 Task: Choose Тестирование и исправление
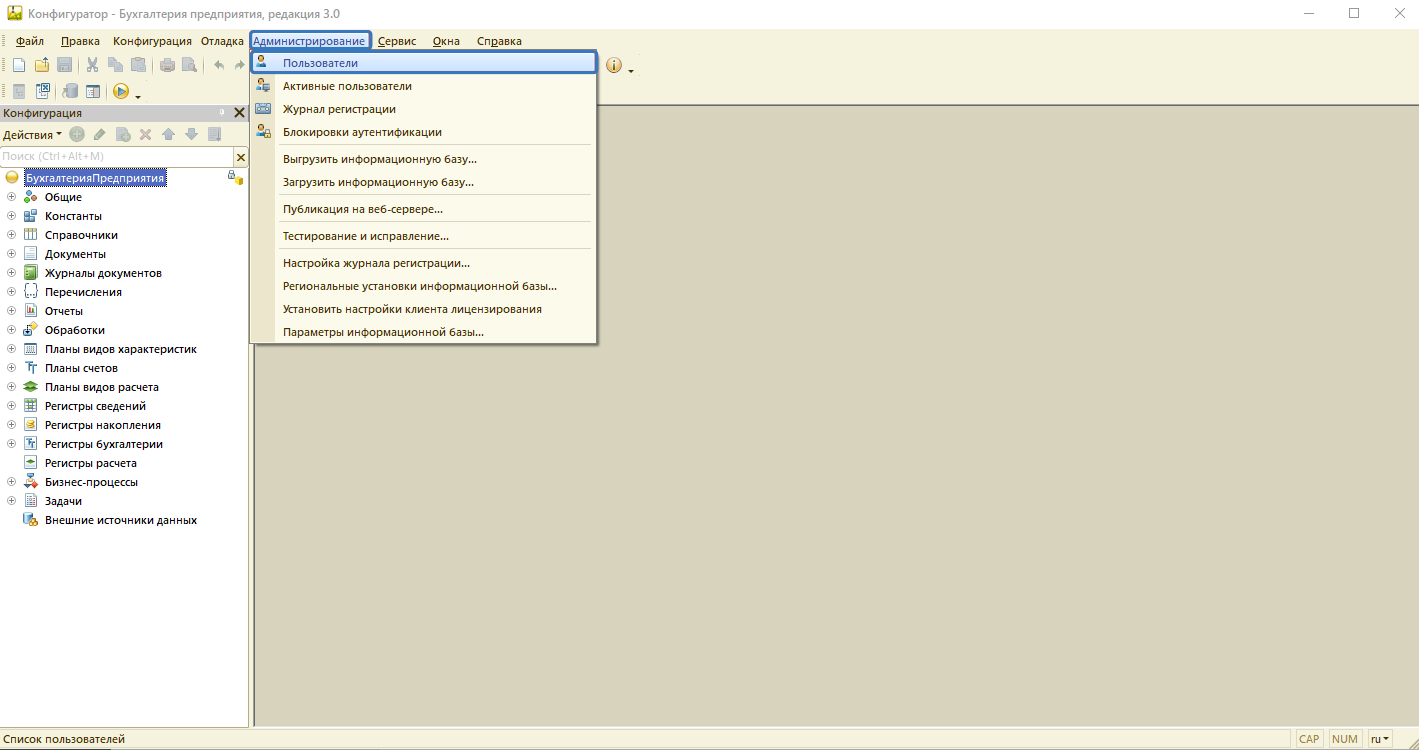(424, 236)
